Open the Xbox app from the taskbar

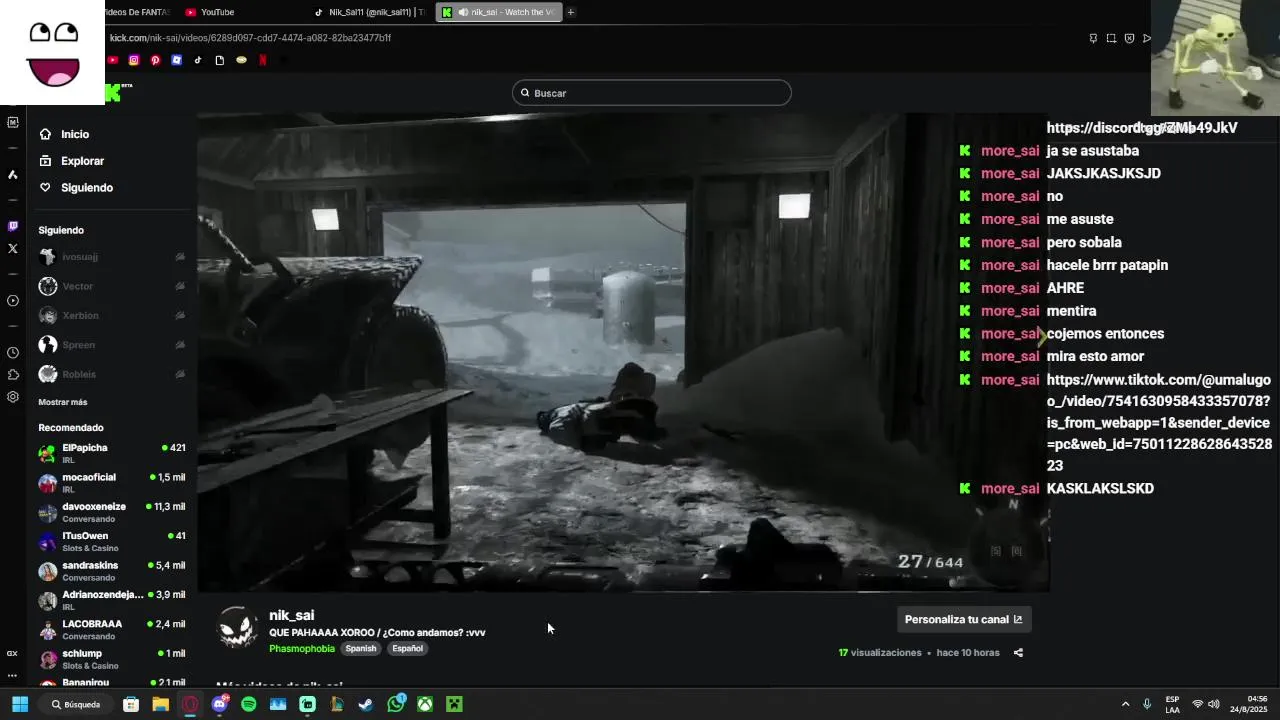tap(425, 704)
